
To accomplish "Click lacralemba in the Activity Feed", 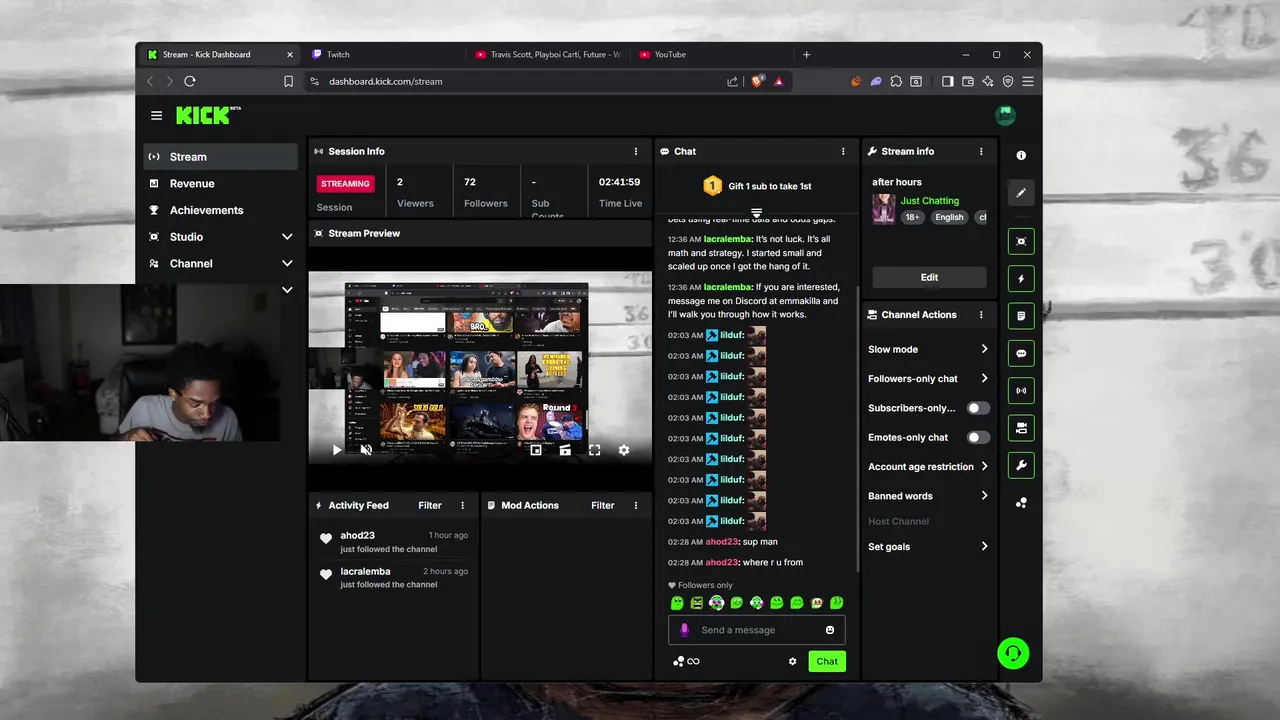I will 365,571.
